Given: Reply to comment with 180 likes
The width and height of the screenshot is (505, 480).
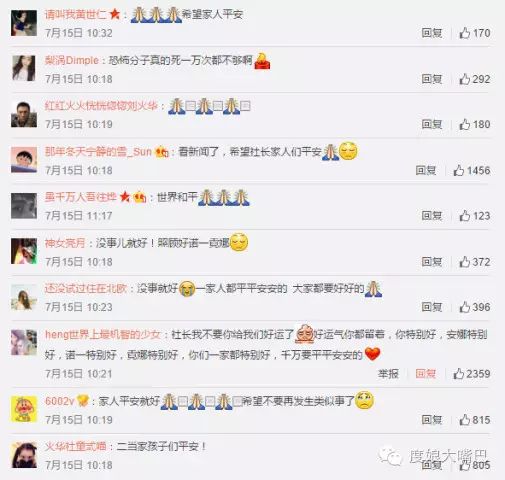Looking at the screenshot, I should coord(432,124).
